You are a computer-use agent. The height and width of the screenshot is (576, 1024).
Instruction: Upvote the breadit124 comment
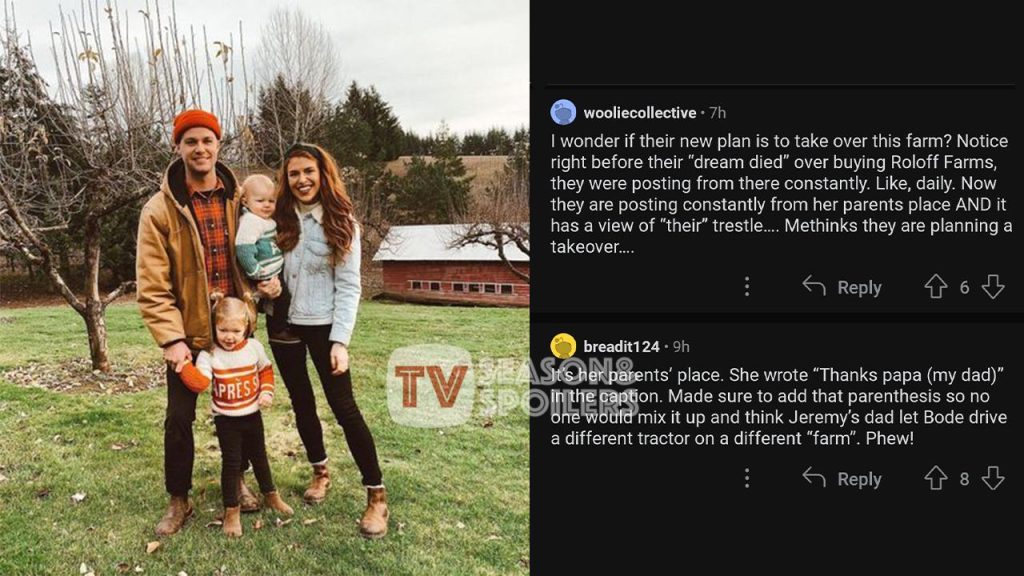coord(935,479)
